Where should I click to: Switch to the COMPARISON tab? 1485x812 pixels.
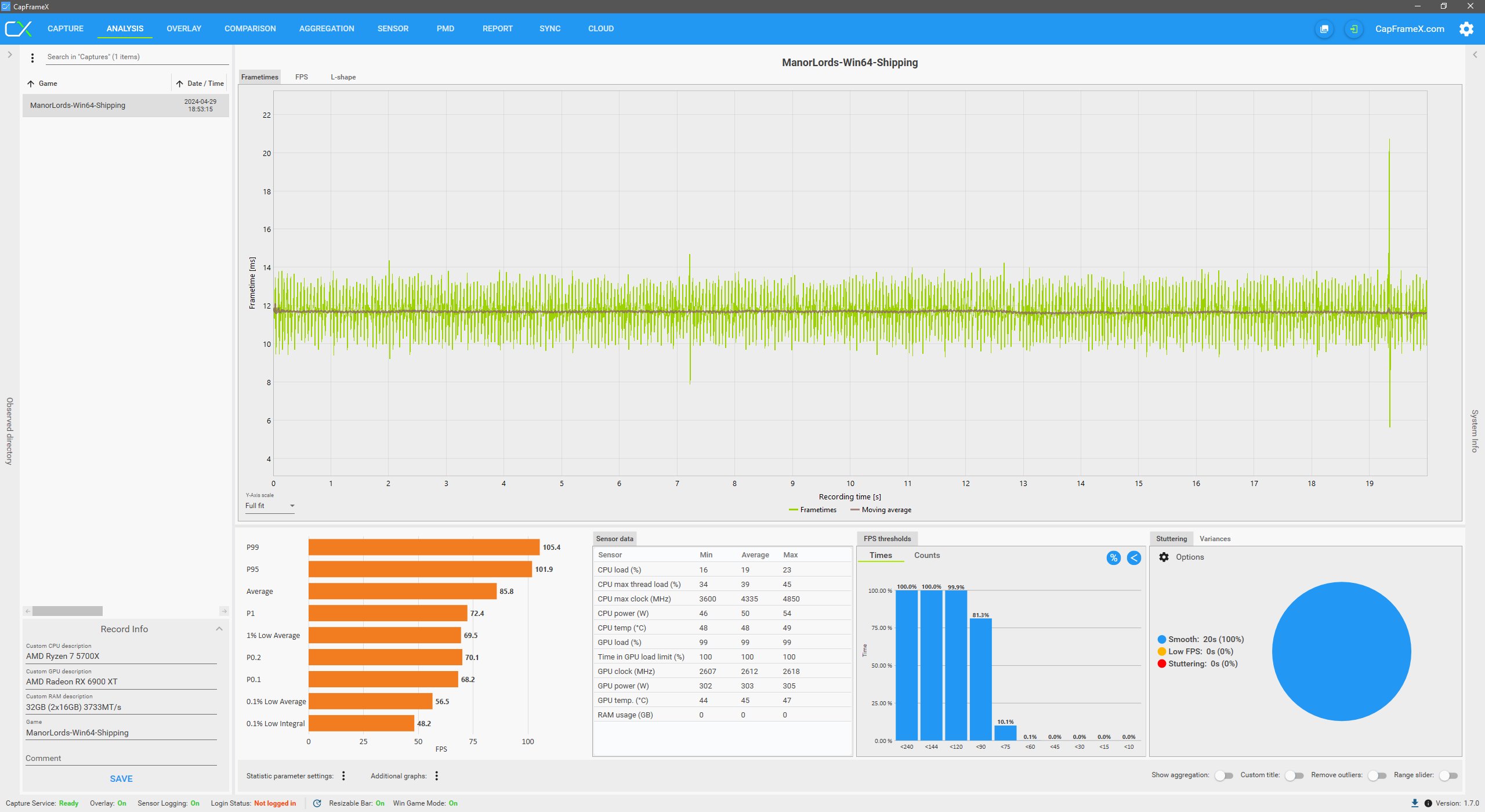pos(250,28)
